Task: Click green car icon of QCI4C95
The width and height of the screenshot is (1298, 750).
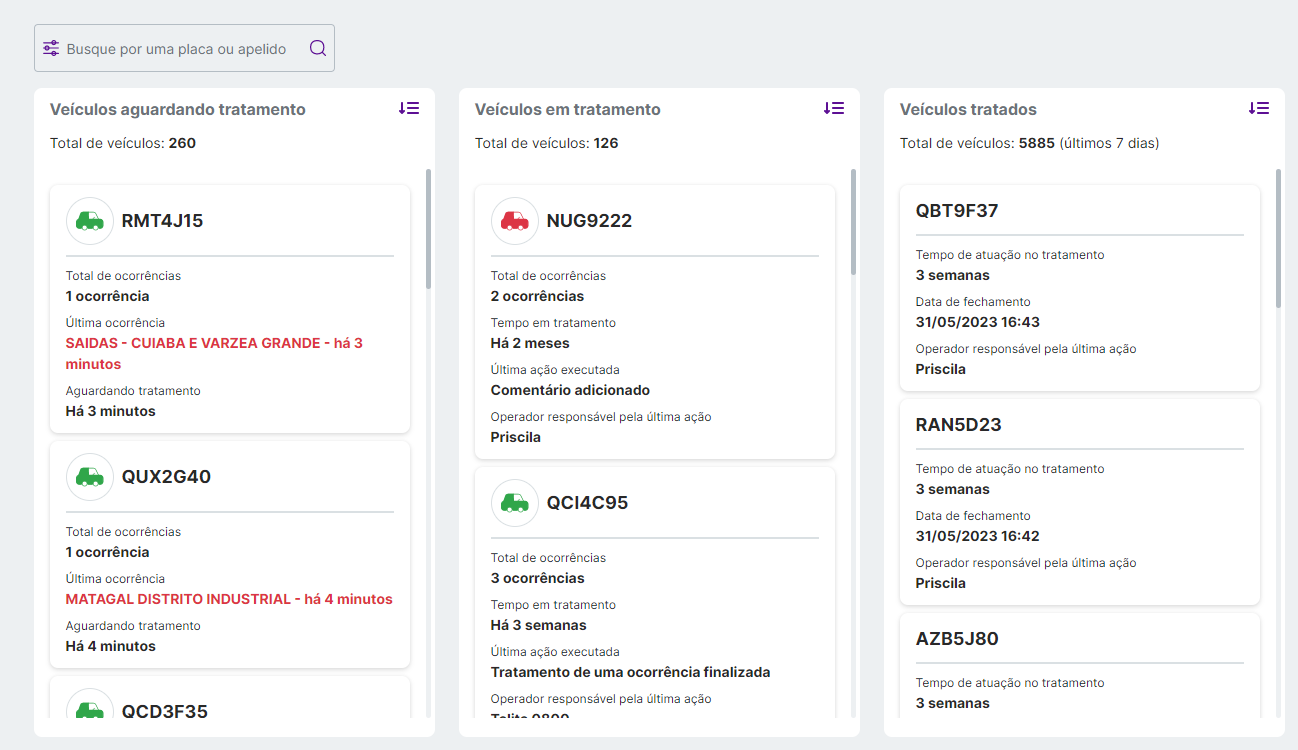Action: pos(515,503)
